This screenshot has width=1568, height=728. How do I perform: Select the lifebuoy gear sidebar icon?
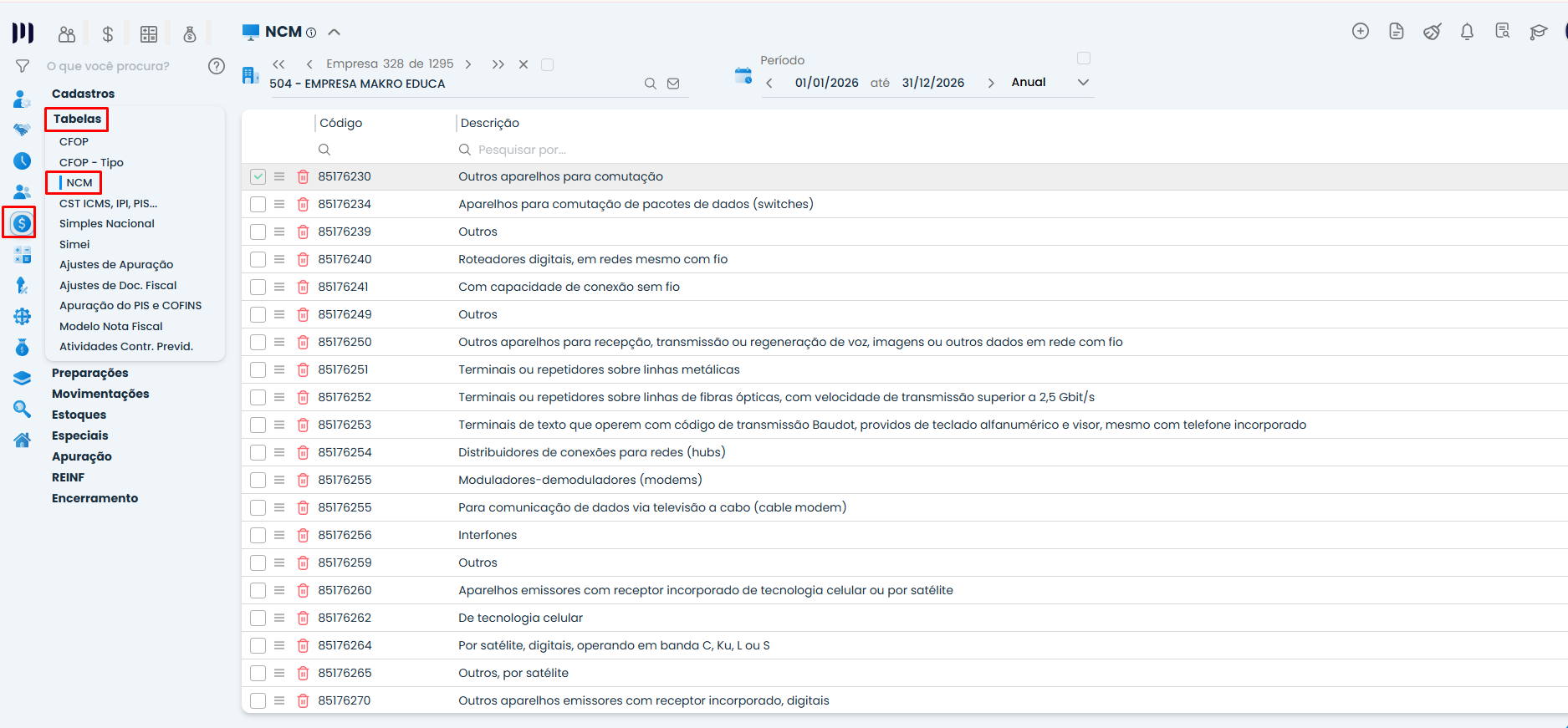(x=22, y=316)
